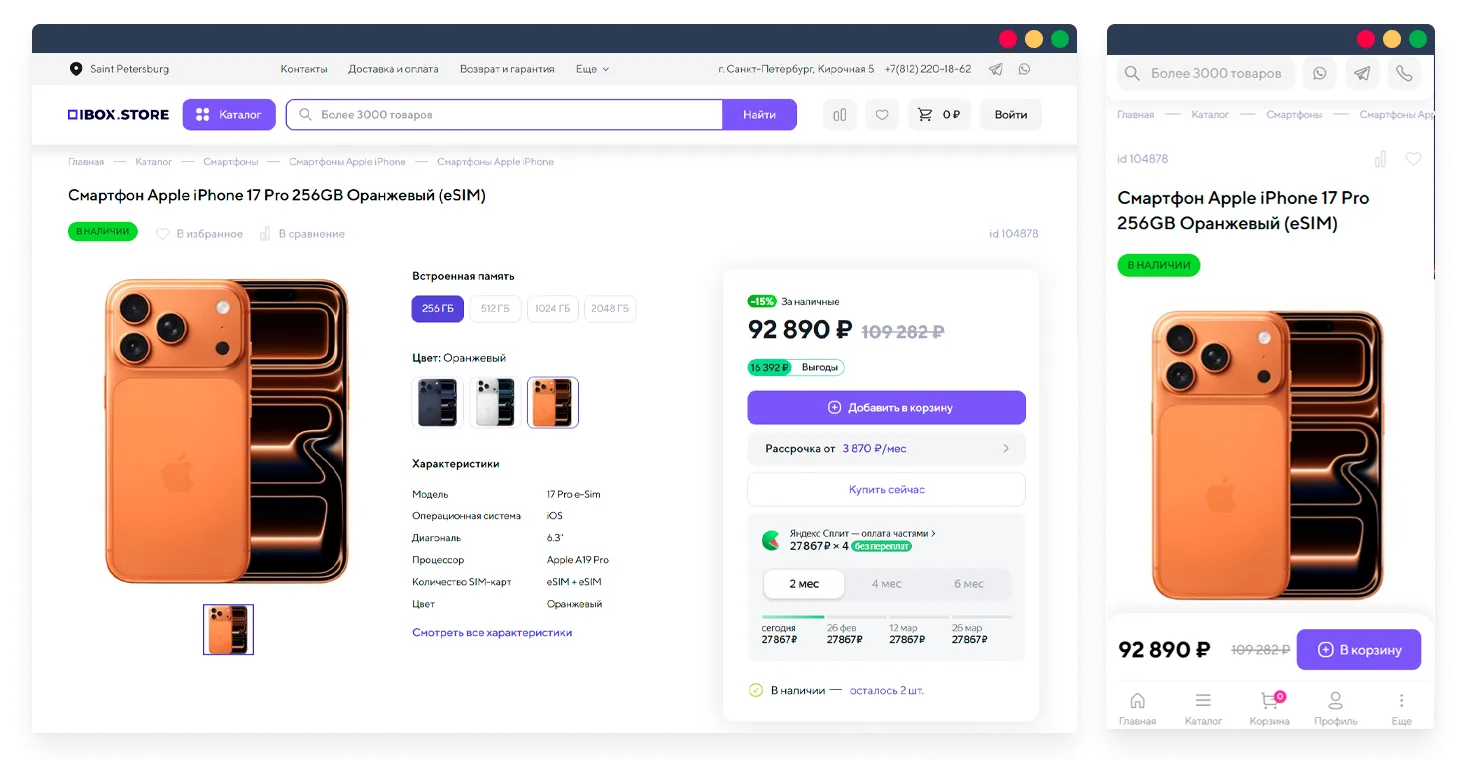Click Добавить в корзину button
This screenshot has height=760, width=1467.
coord(886,408)
